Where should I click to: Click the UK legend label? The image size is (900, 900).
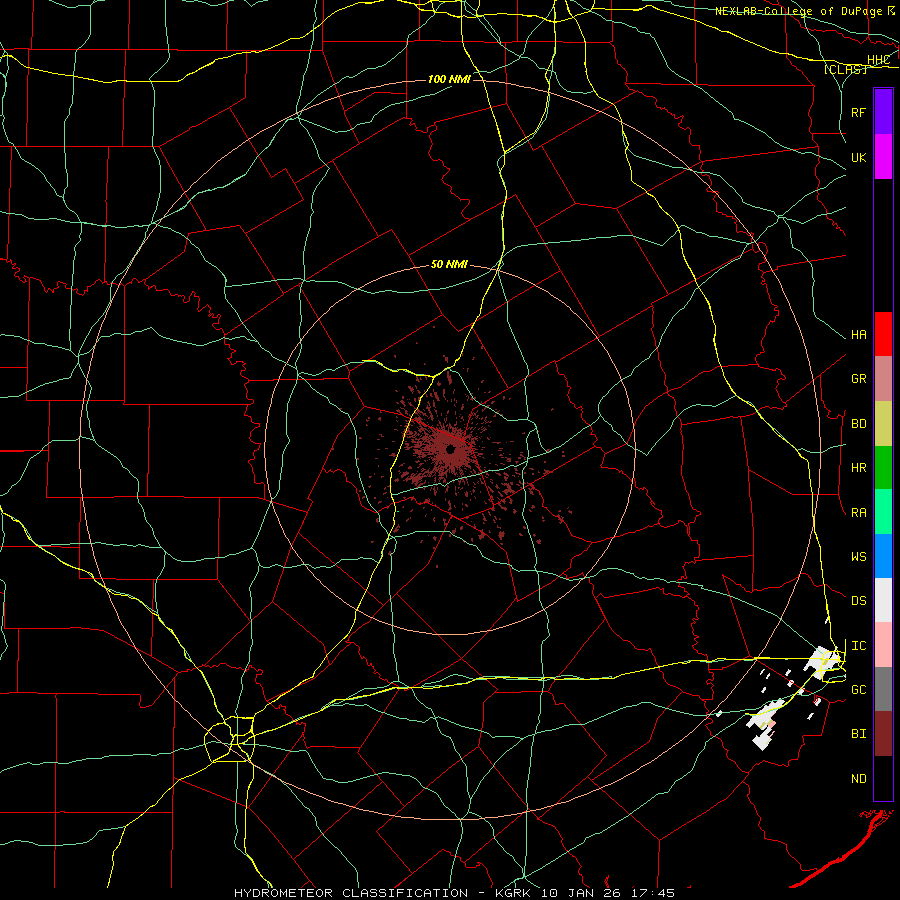(x=858, y=157)
